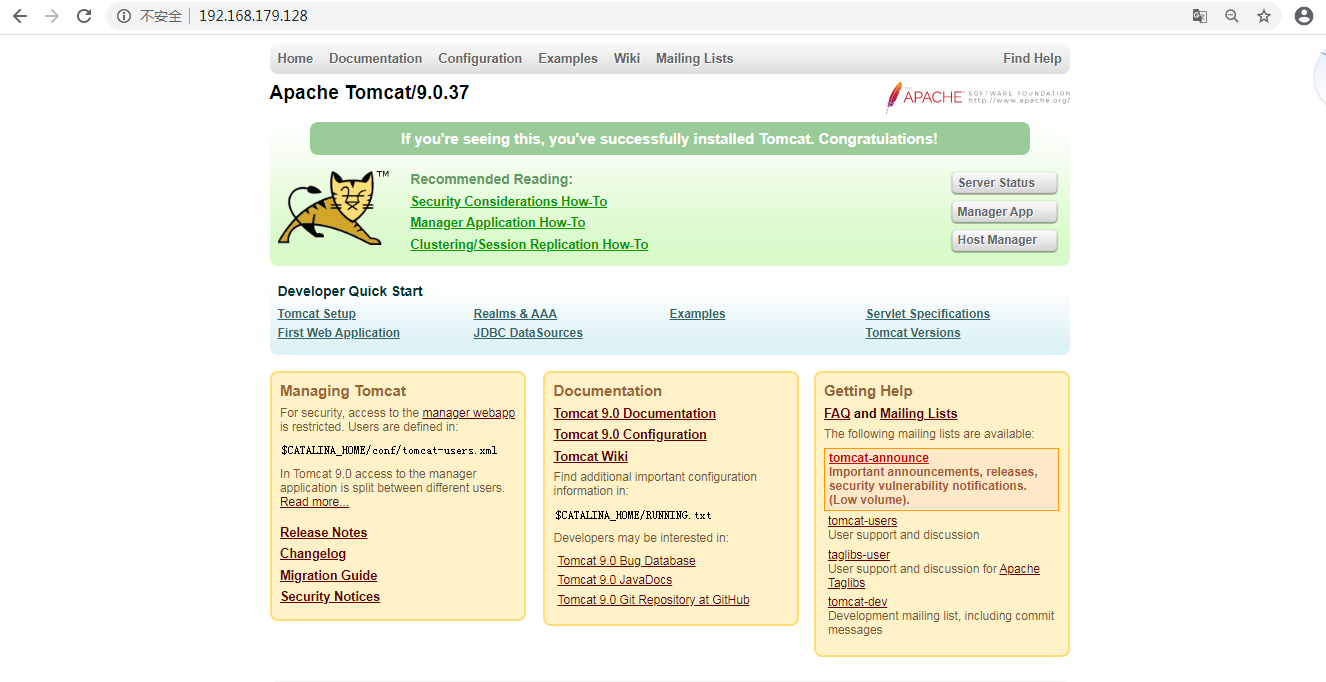1326x682 pixels.
Task: Click the zoom magnifier icon in the address bar
Action: (x=1232, y=16)
